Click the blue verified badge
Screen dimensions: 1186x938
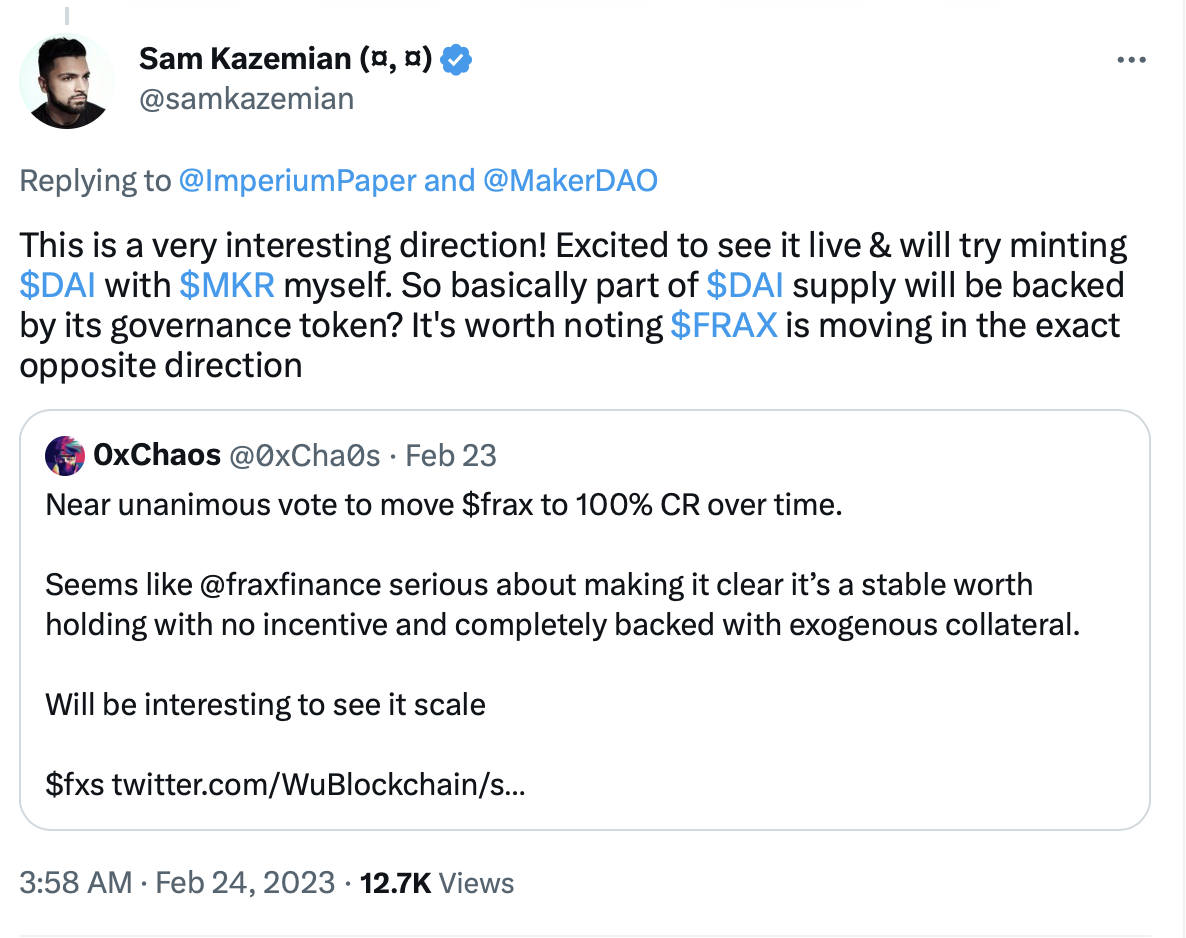click(x=456, y=60)
